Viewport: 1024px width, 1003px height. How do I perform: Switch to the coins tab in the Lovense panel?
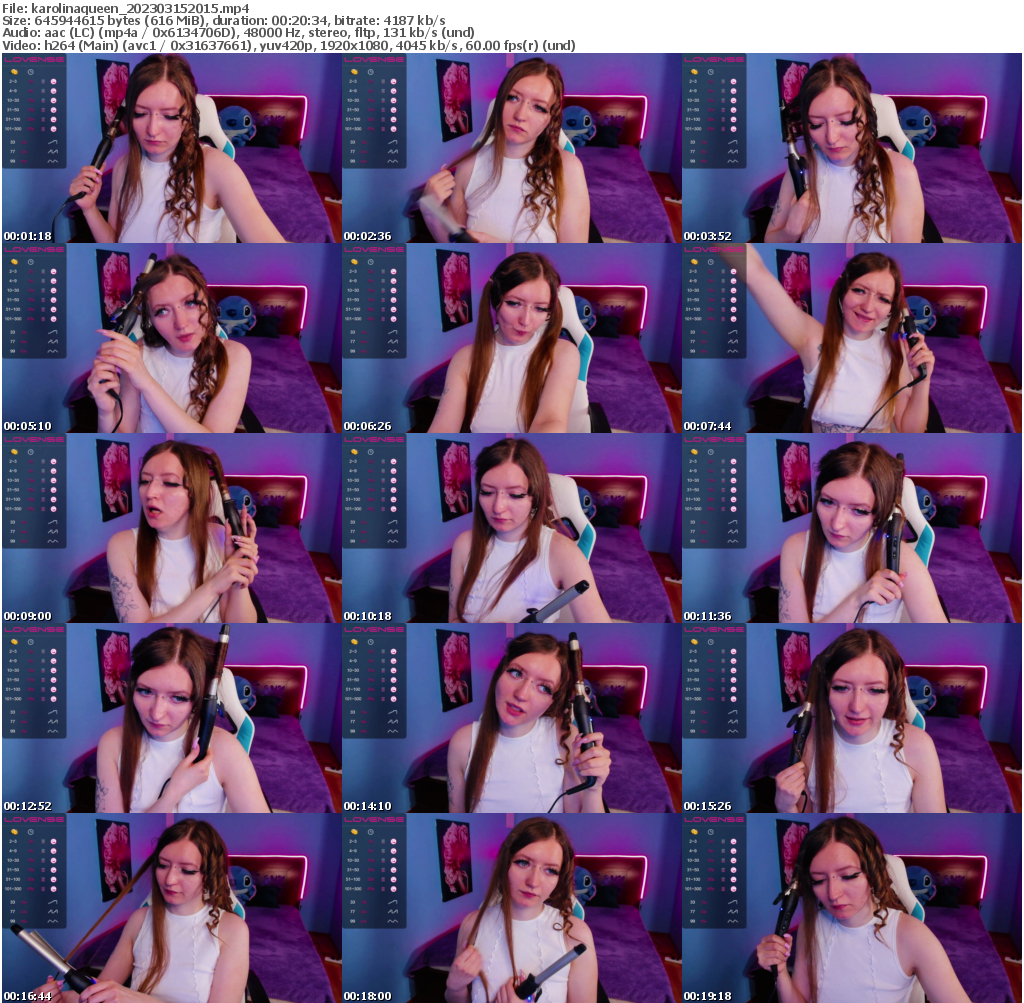point(13,71)
